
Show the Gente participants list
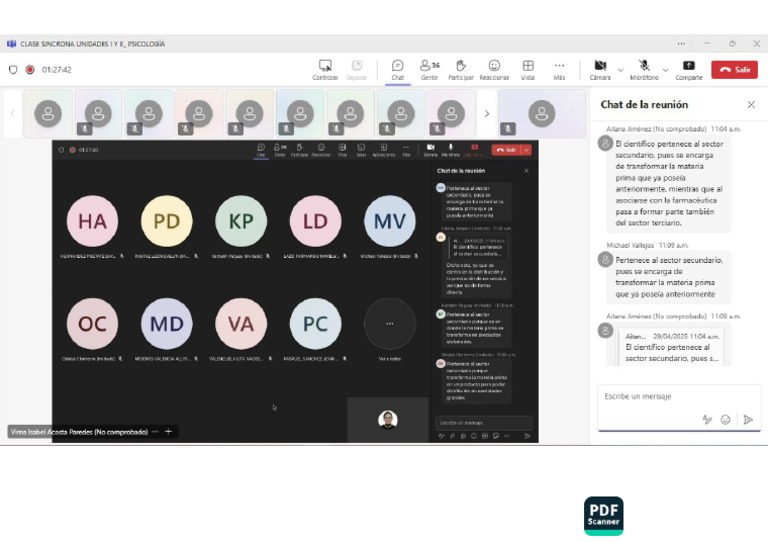(x=430, y=70)
